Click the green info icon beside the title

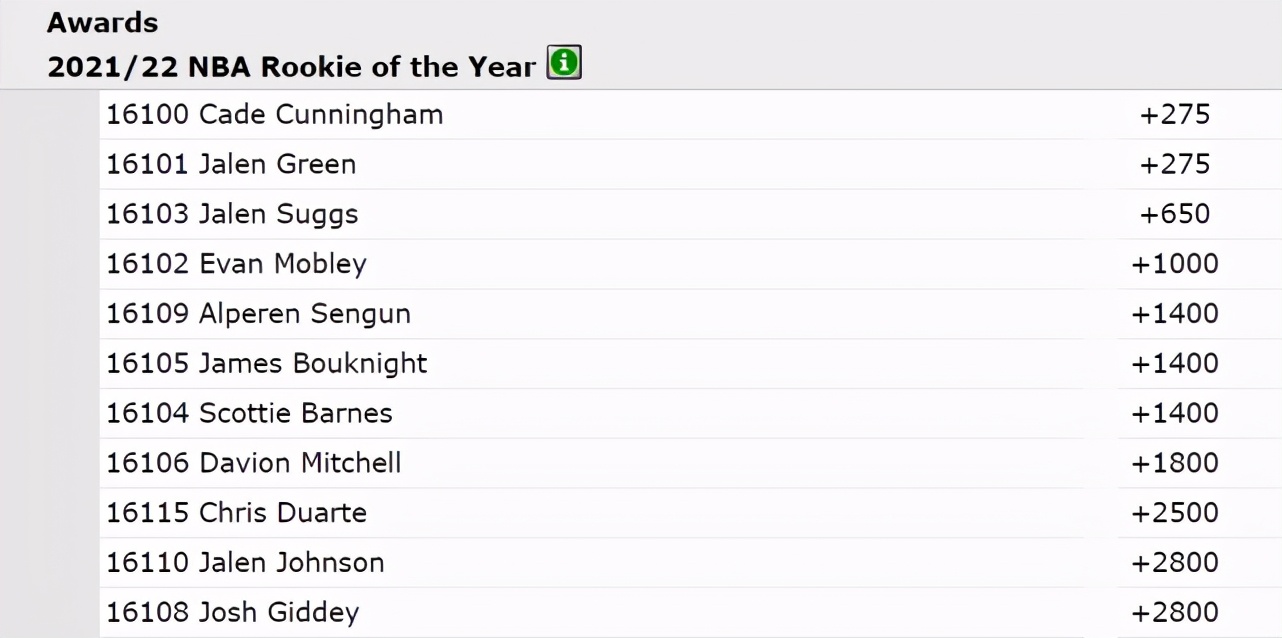[x=564, y=65]
